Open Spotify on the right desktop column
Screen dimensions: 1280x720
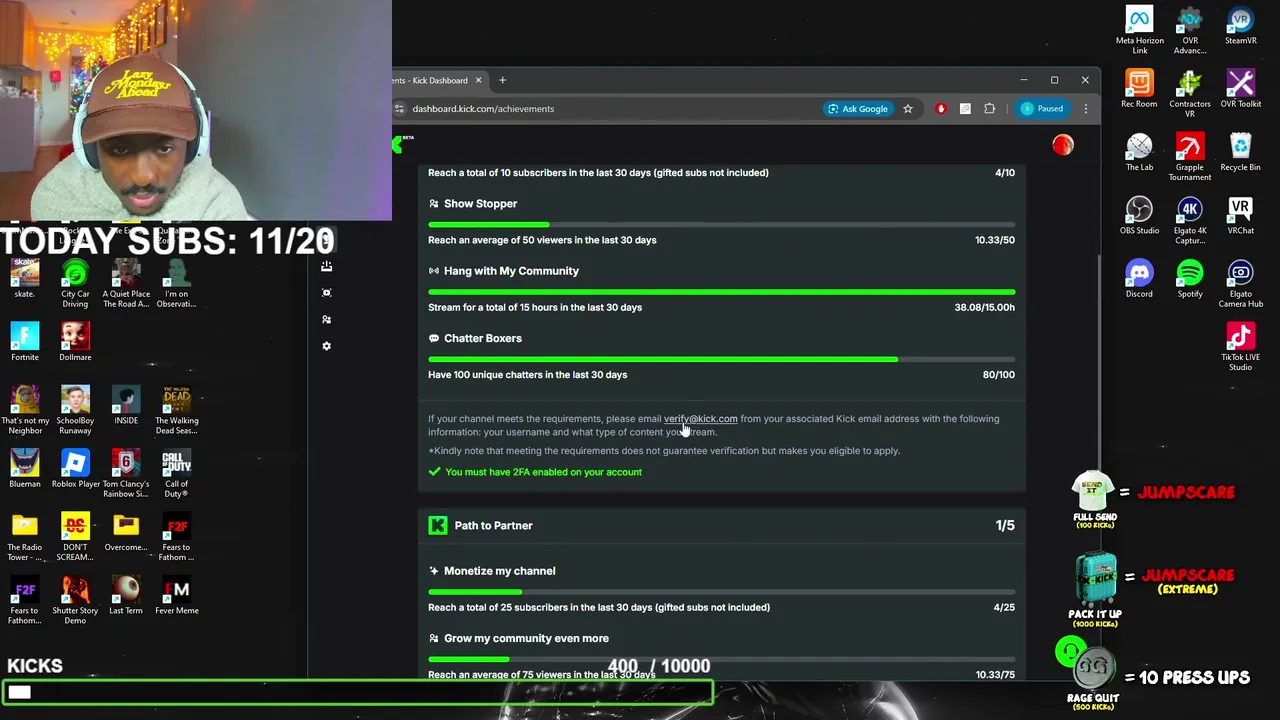pyautogui.click(x=1190, y=278)
